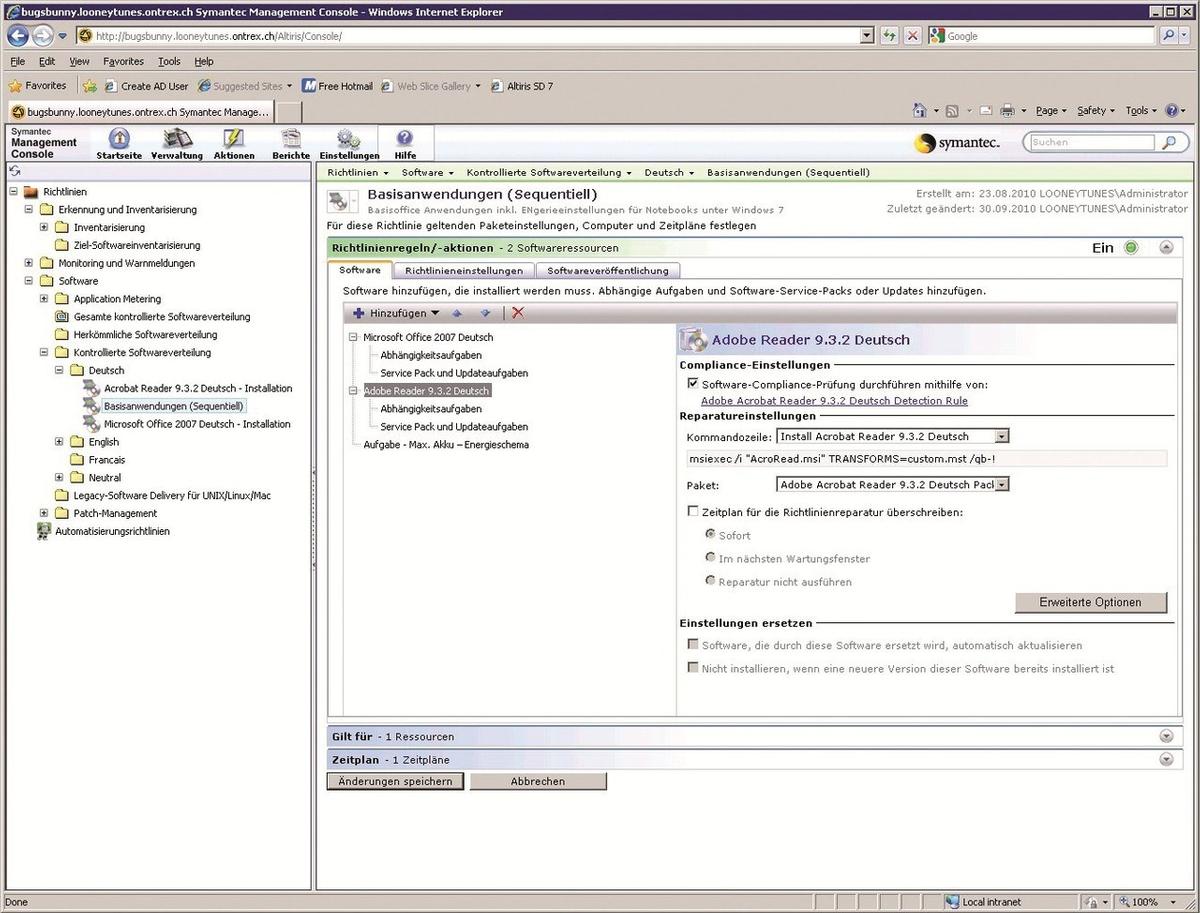Open the Hinzufügen dropdown menu
This screenshot has width=1200, height=913.
tap(396, 313)
